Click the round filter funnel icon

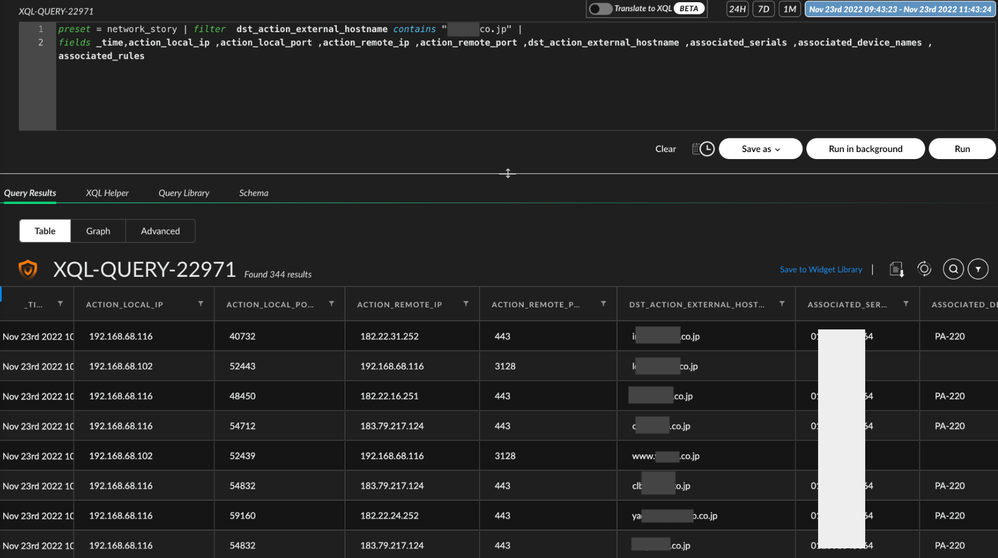point(978,269)
